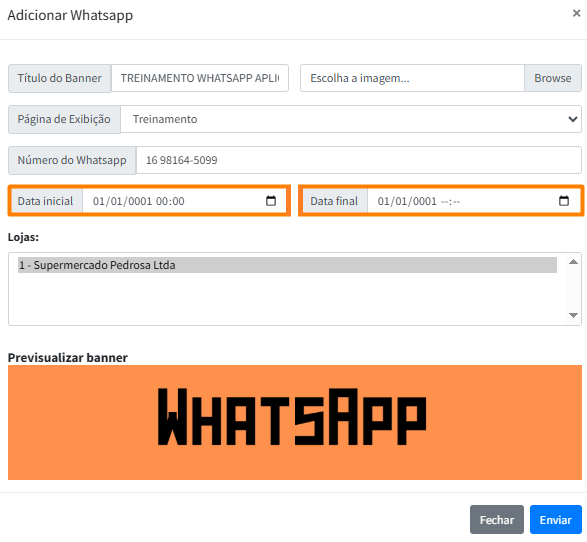Select store 1 - Supermercado Pedrosa Ltda
Screen dimensions: 587x542
(x=287, y=265)
